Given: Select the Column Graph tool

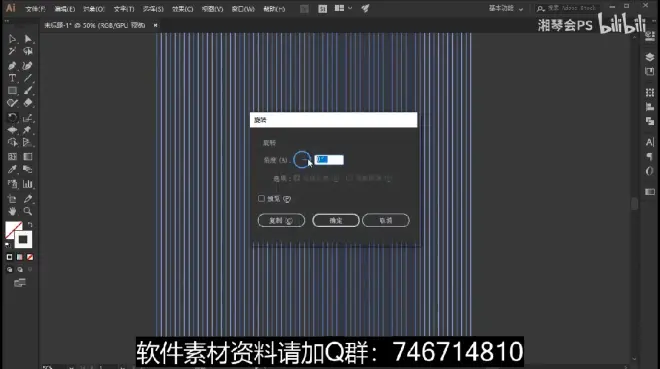Looking at the screenshot, I should pyautogui.click(x=28, y=184).
